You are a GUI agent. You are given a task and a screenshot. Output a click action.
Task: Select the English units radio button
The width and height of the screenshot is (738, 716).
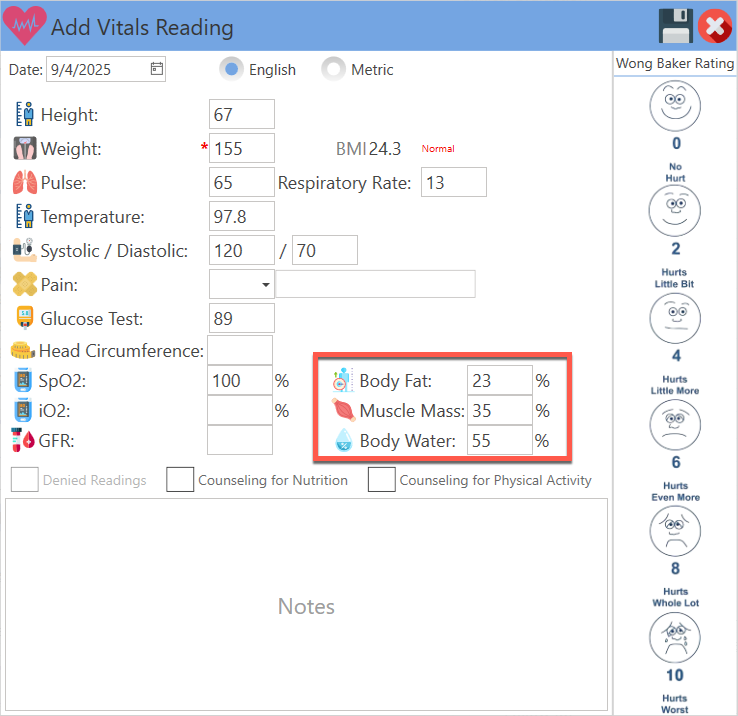coord(231,69)
